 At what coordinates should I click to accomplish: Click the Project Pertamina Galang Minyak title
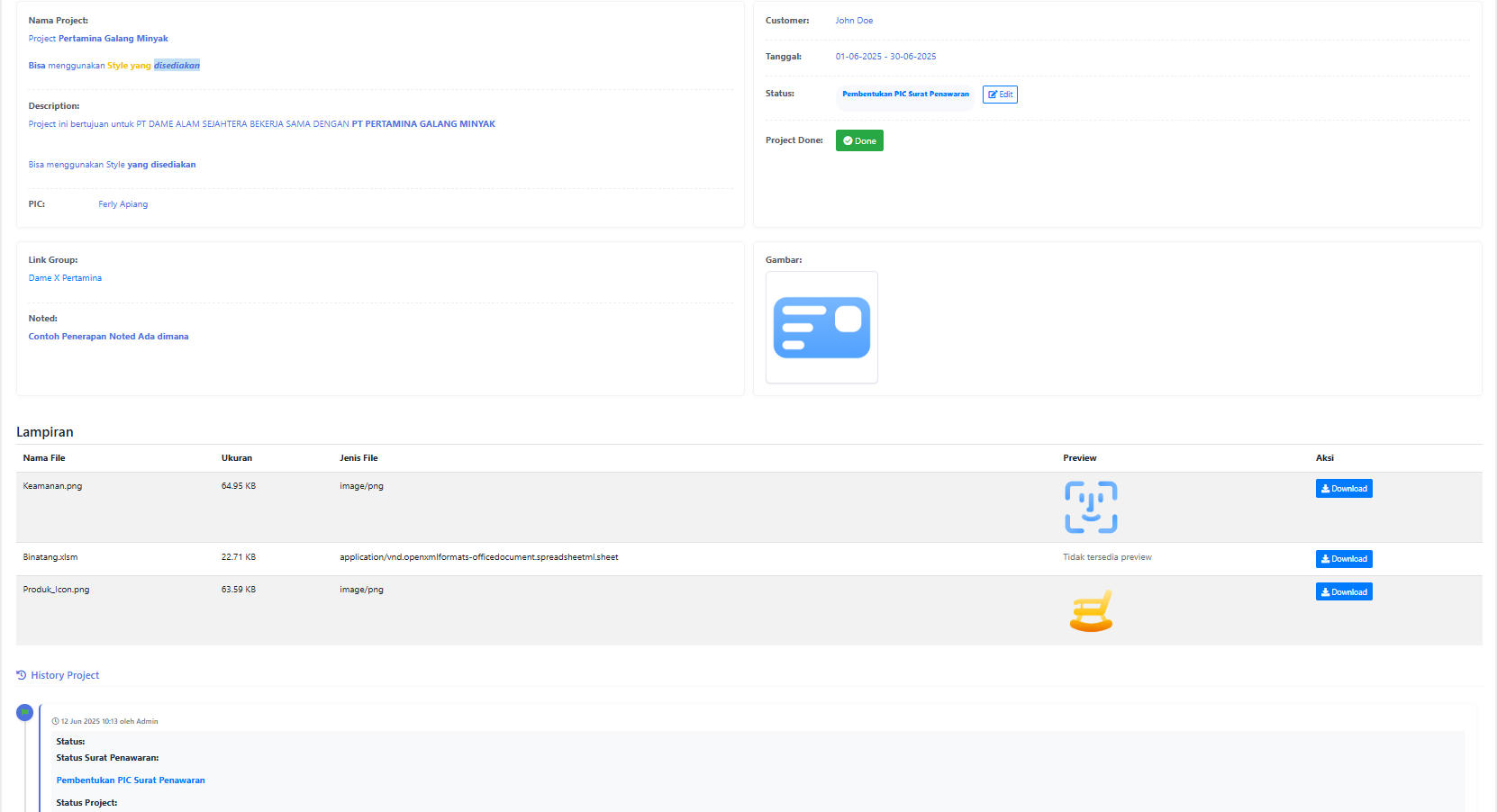pyautogui.click(x=98, y=39)
